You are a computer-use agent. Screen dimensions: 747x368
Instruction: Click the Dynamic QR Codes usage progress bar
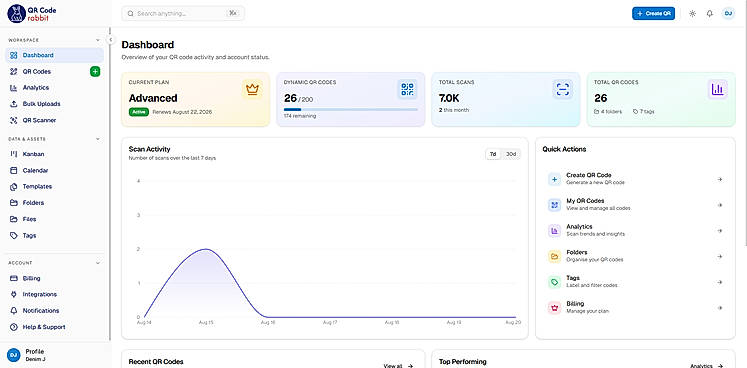[x=351, y=110]
